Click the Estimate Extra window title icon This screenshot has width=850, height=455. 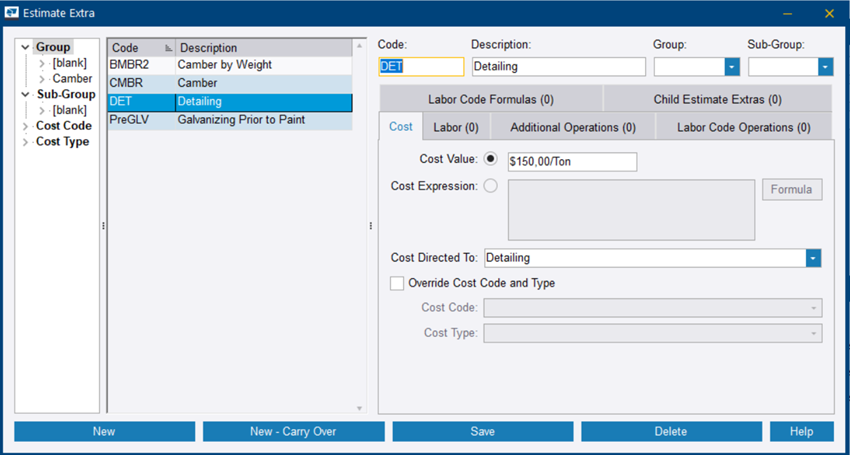tap(13, 13)
